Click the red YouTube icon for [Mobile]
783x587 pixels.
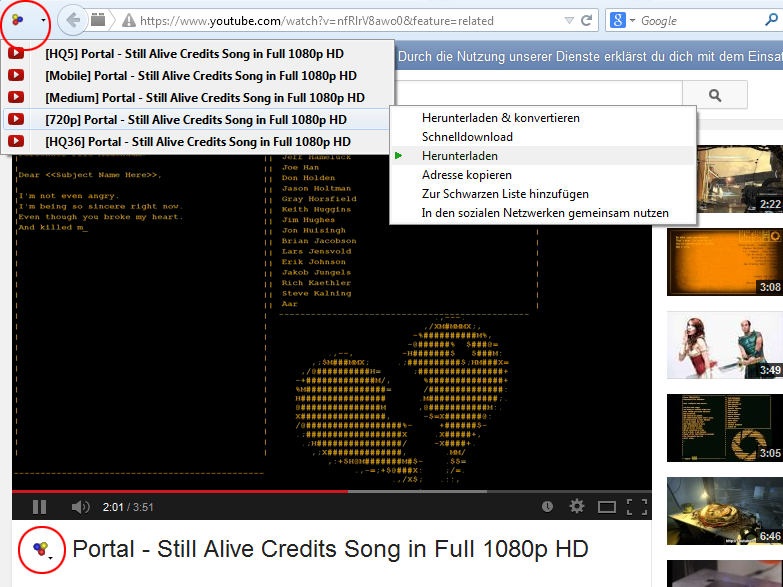(x=16, y=75)
